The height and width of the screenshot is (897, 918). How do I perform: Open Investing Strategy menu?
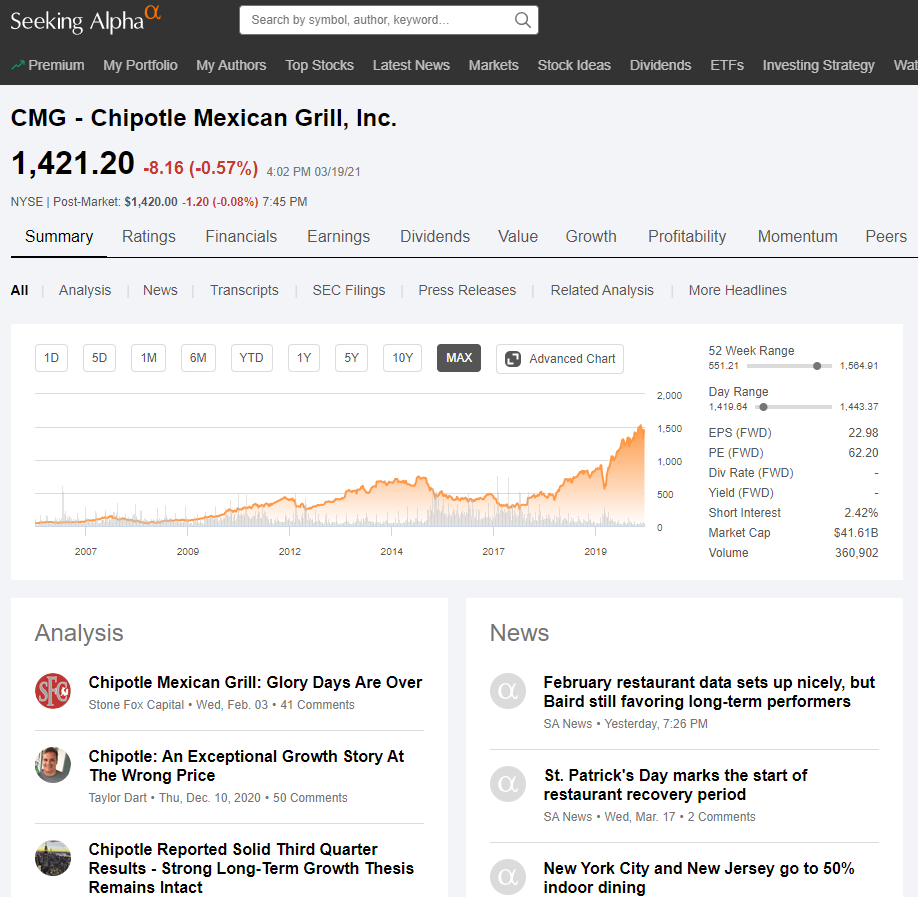pyautogui.click(x=818, y=65)
